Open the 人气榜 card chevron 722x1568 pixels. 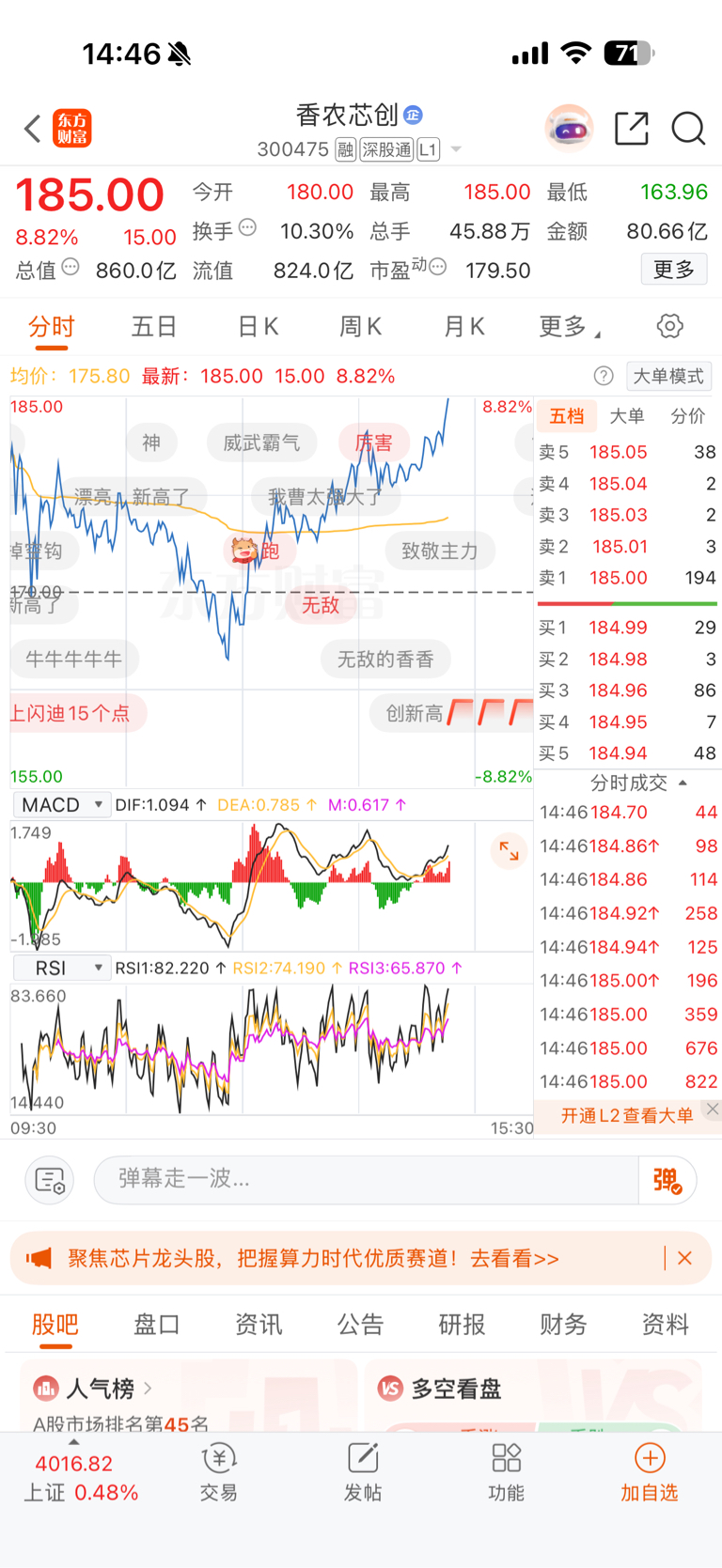148,1388
